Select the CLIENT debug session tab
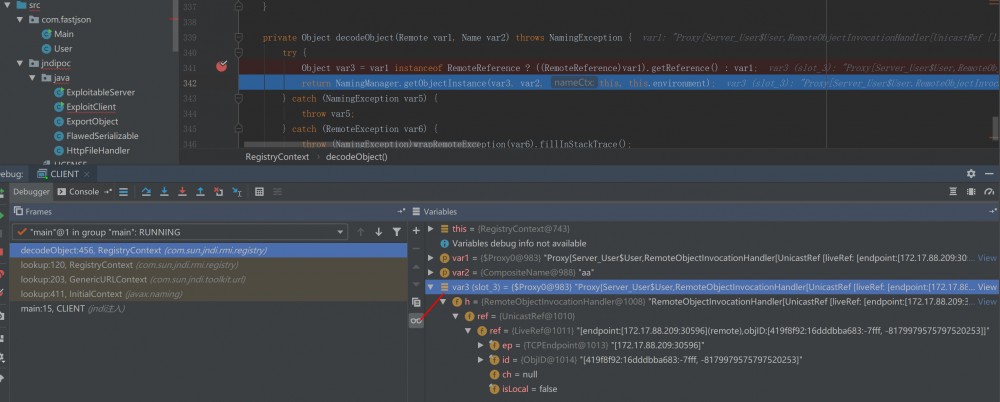Screen dimensions: 1000x402 [64, 174]
